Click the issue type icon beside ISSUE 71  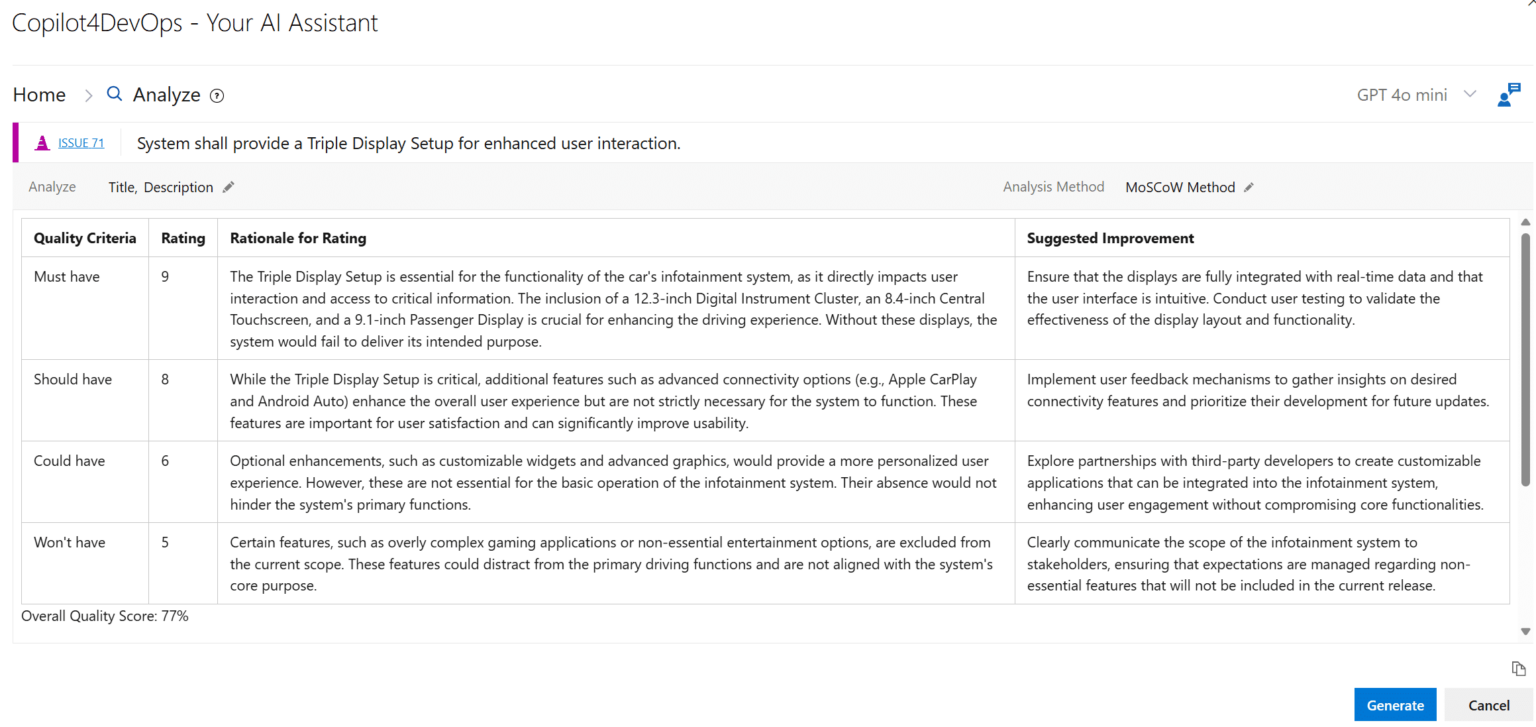point(41,142)
